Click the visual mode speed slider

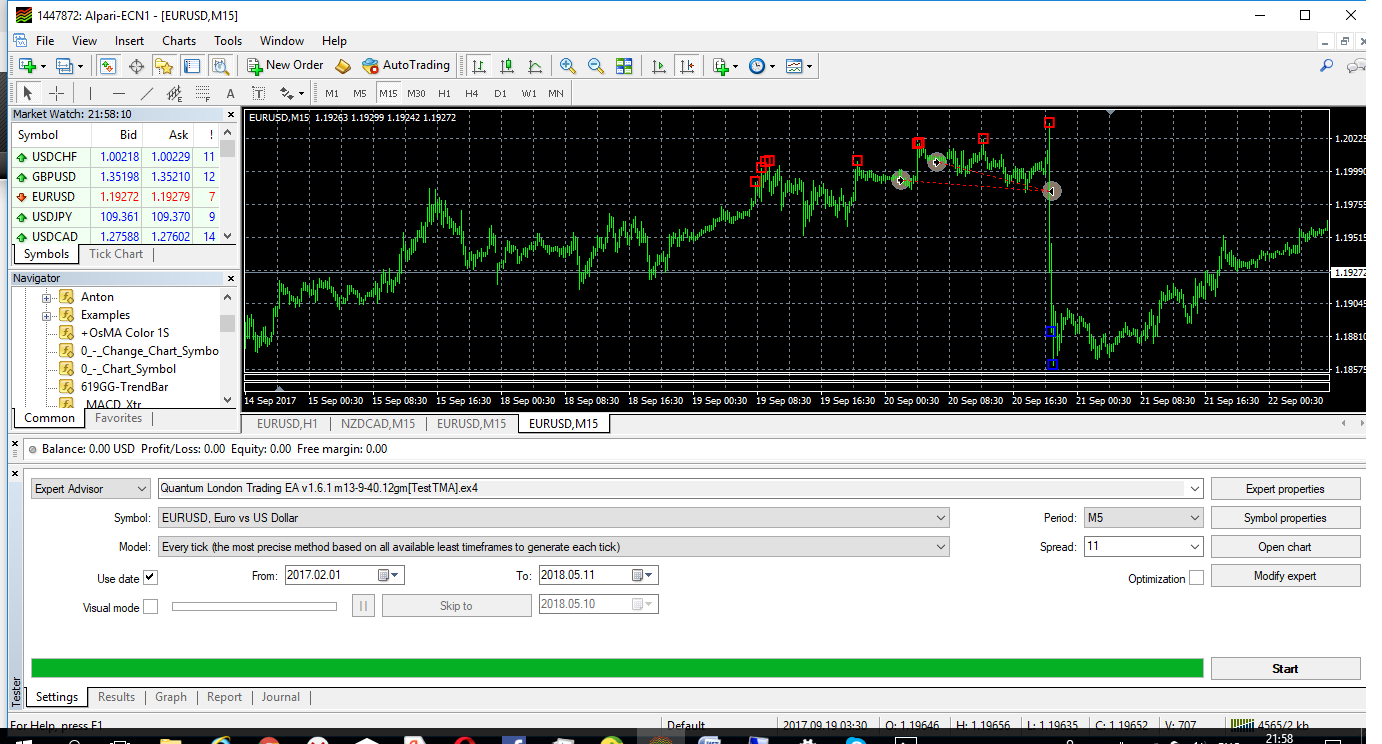pos(254,606)
